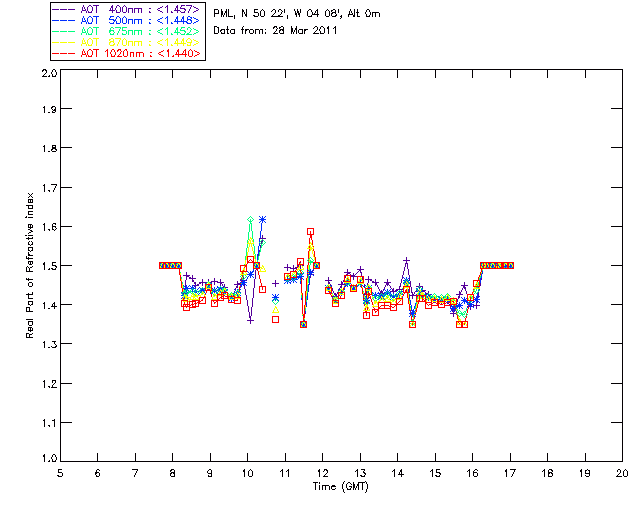Click the blue asterisk peak after 10 GMT
The image size is (640, 512).
pyautogui.click(x=262, y=220)
